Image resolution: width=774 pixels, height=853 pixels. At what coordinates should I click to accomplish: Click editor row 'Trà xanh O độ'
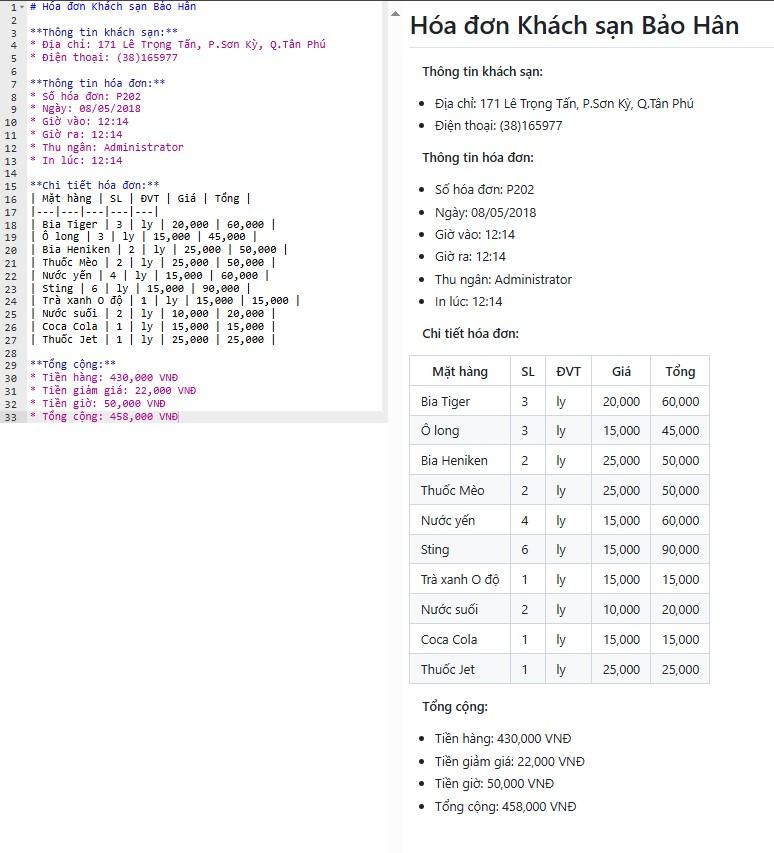165,301
